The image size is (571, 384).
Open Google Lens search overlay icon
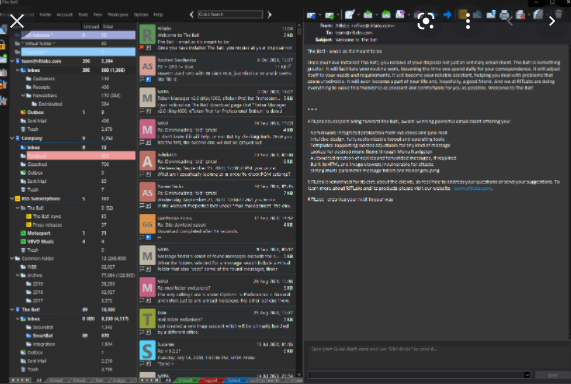[x=426, y=21]
